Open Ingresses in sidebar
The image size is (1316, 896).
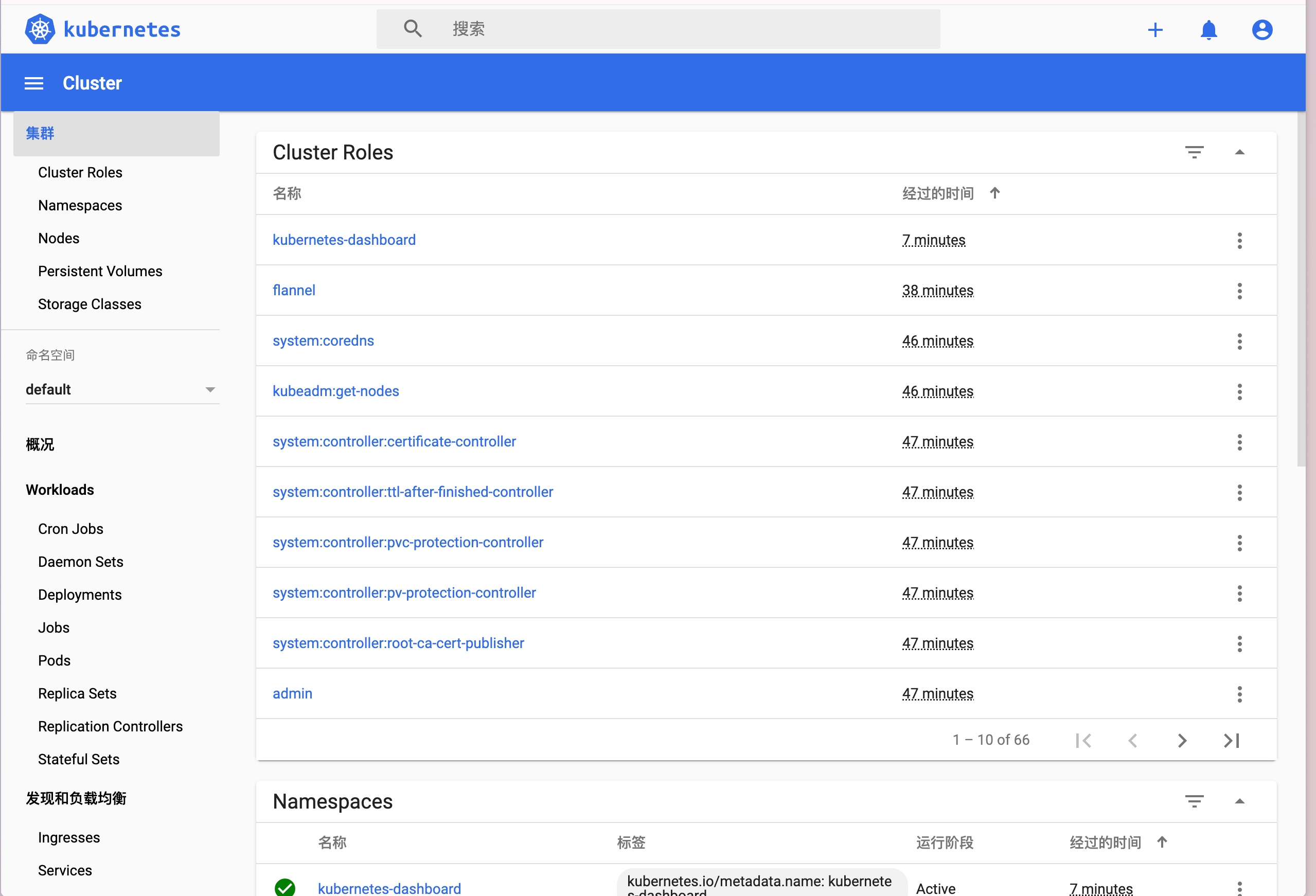pyautogui.click(x=68, y=837)
